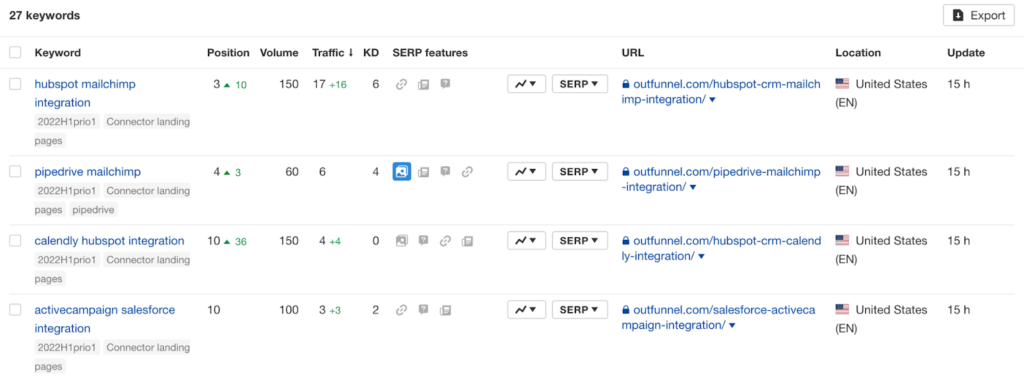1024x378 pixels.
Task: Sort by Traffic column header
Action: pos(332,53)
